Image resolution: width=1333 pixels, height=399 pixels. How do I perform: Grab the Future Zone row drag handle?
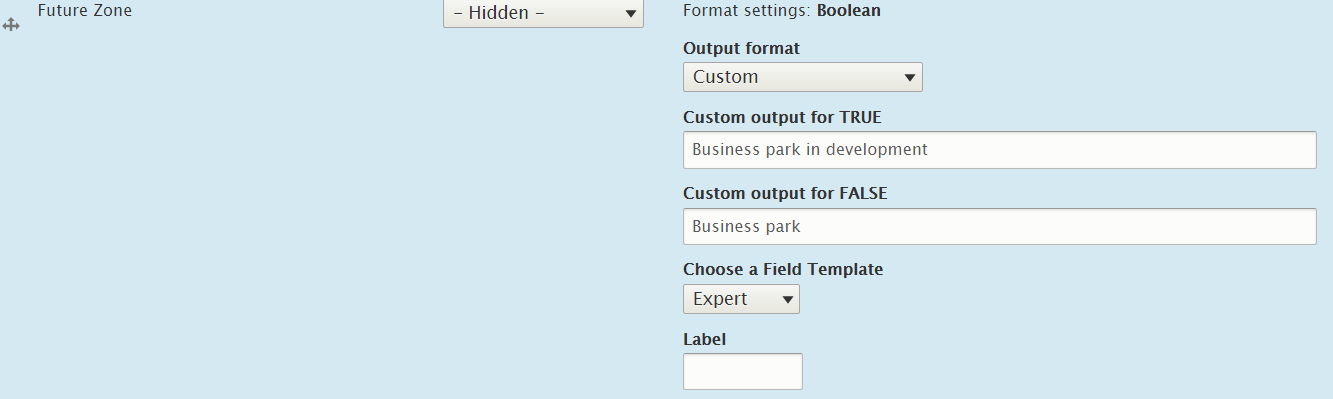pyautogui.click(x=12, y=25)
